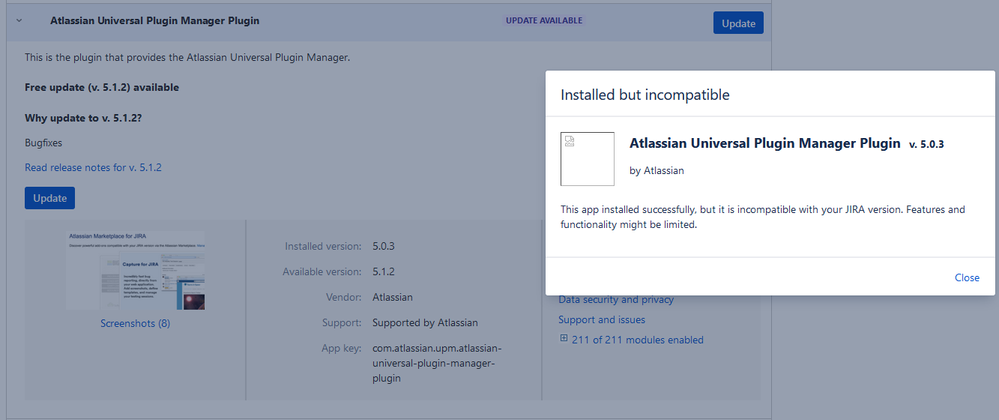
Task: Select the App key value text
Action: (x=438, y=363)
